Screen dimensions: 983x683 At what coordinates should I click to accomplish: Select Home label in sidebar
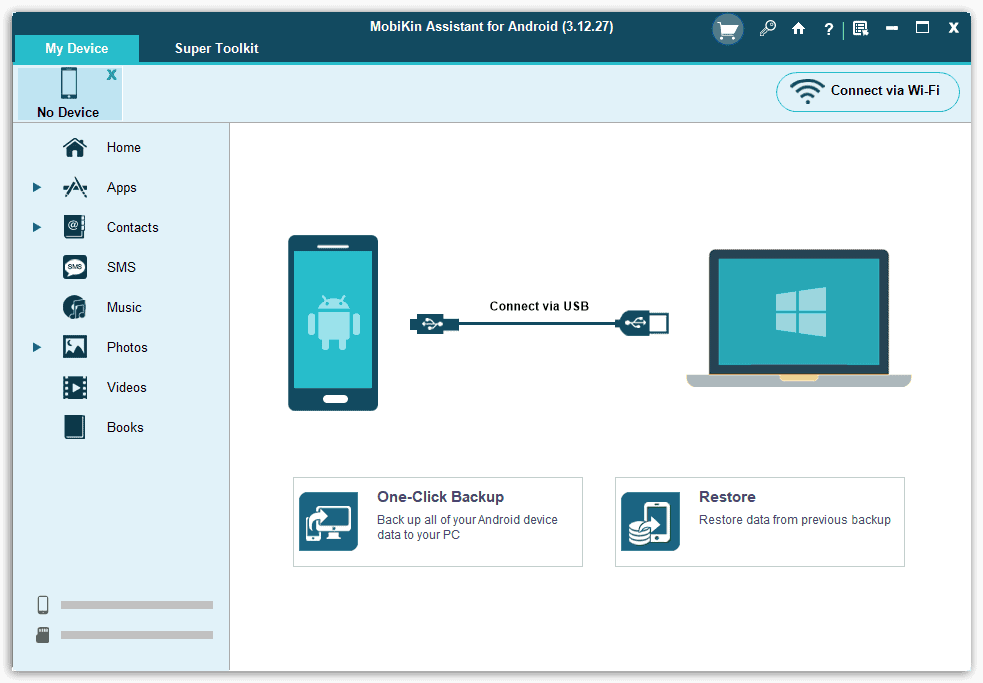click(x=124, y=147)
